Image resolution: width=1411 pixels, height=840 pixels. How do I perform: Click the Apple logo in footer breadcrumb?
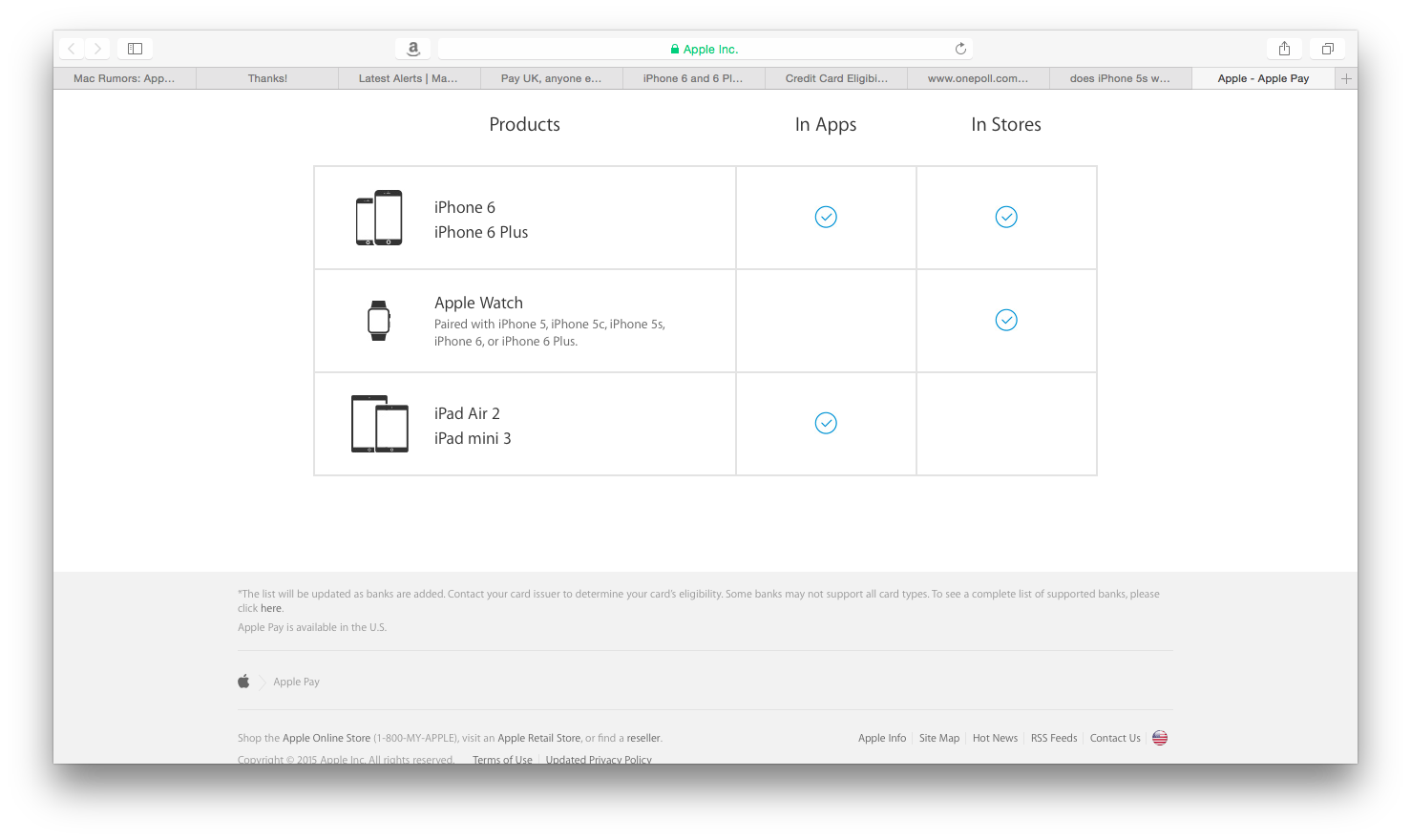[x=243, y=682]
